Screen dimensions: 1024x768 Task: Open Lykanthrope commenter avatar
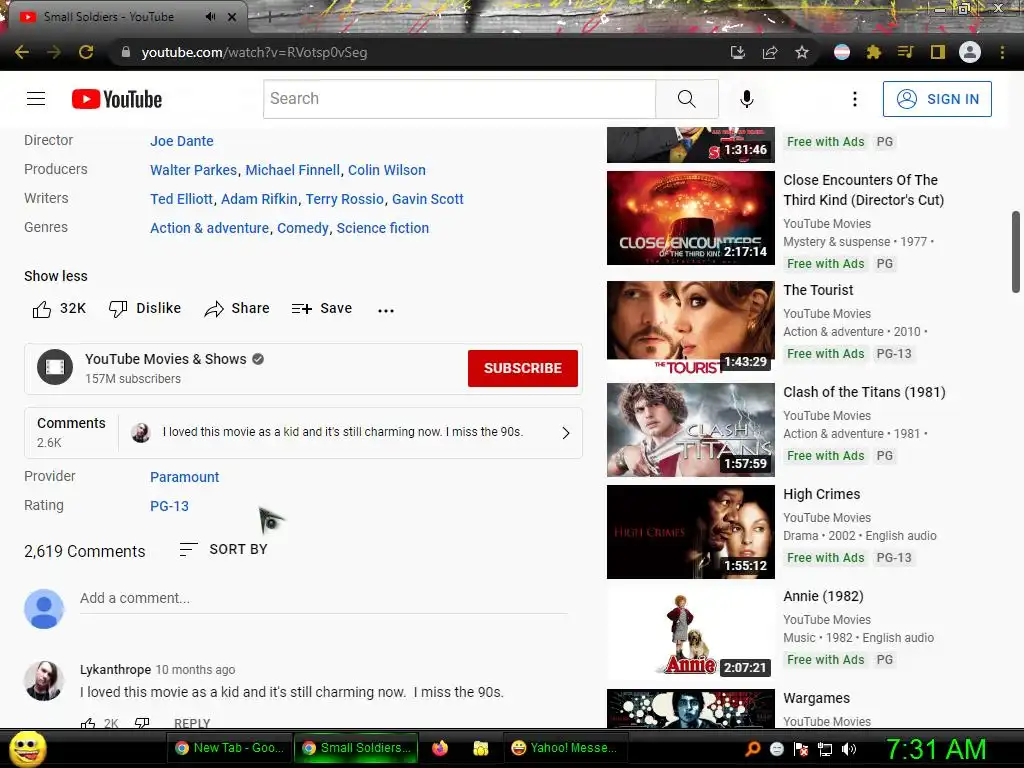[44, 680]
